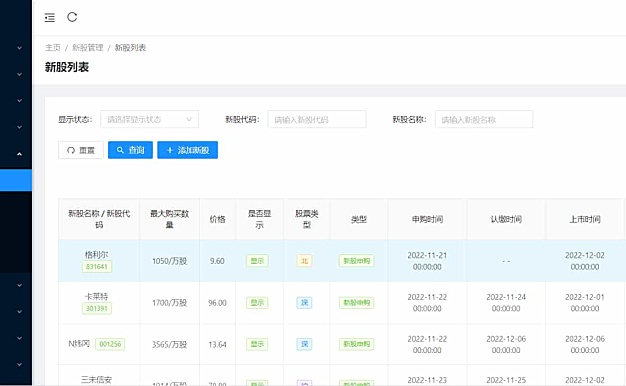Click the 股票类型 column header
Image resolution: width=626 pixels, height=386 pixels.
pyautogui.click(x=307, y=219)
